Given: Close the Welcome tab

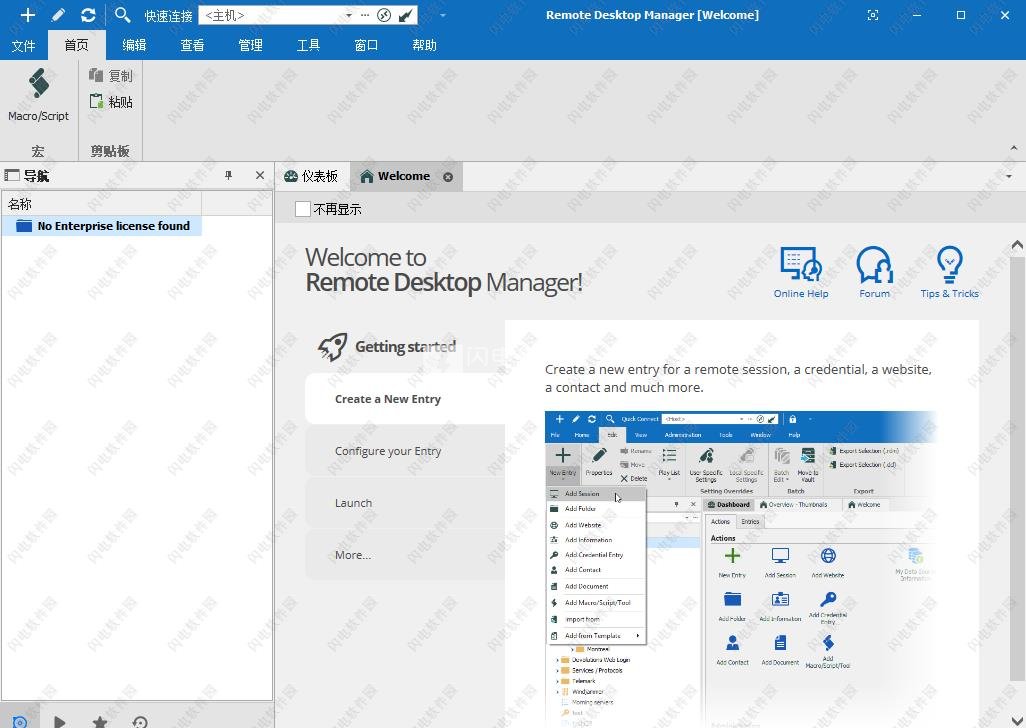Looking at the screenshot, I should (x=448, y=177).
